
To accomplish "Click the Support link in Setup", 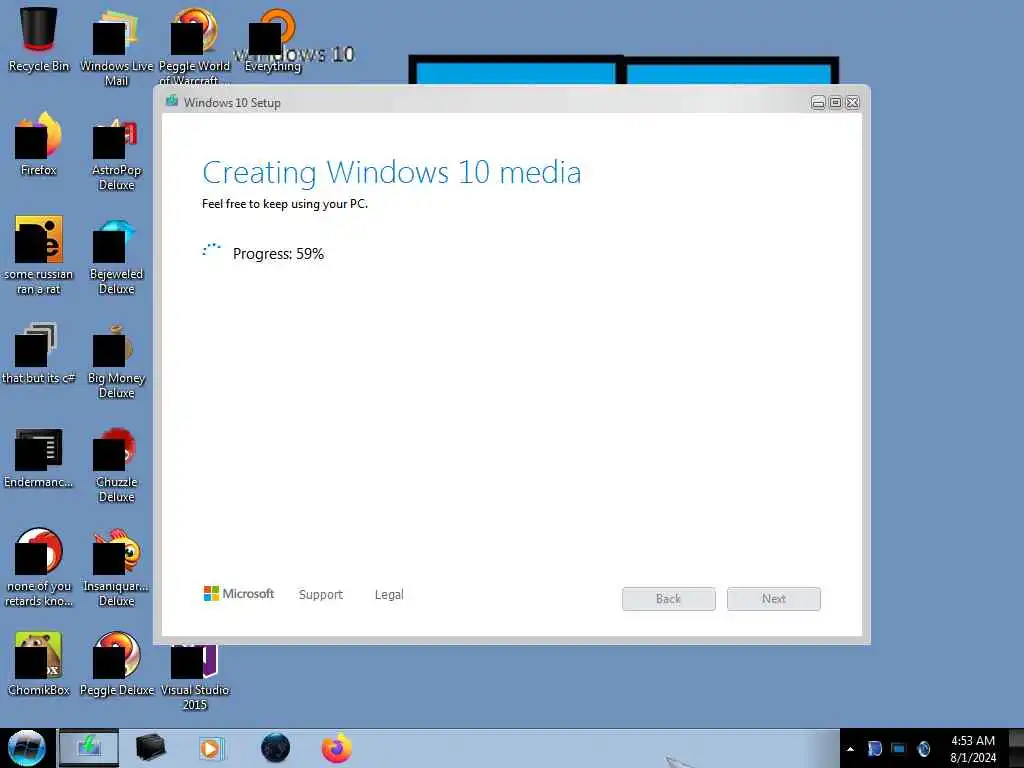I will tap(321, 594).
